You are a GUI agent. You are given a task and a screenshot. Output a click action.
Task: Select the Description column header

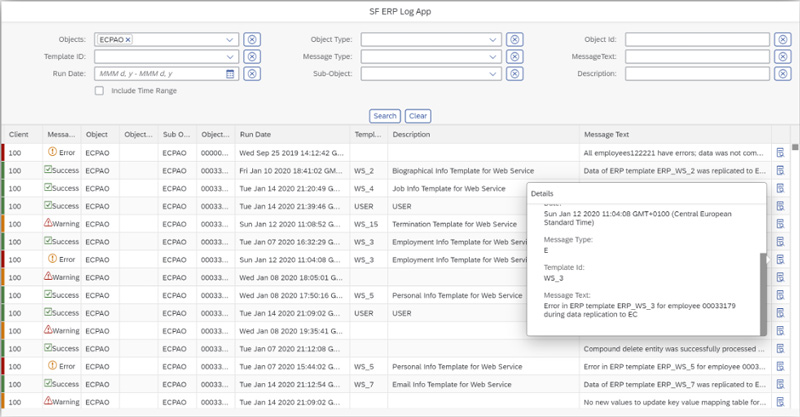pyautogui.click(x=483, y=135)
